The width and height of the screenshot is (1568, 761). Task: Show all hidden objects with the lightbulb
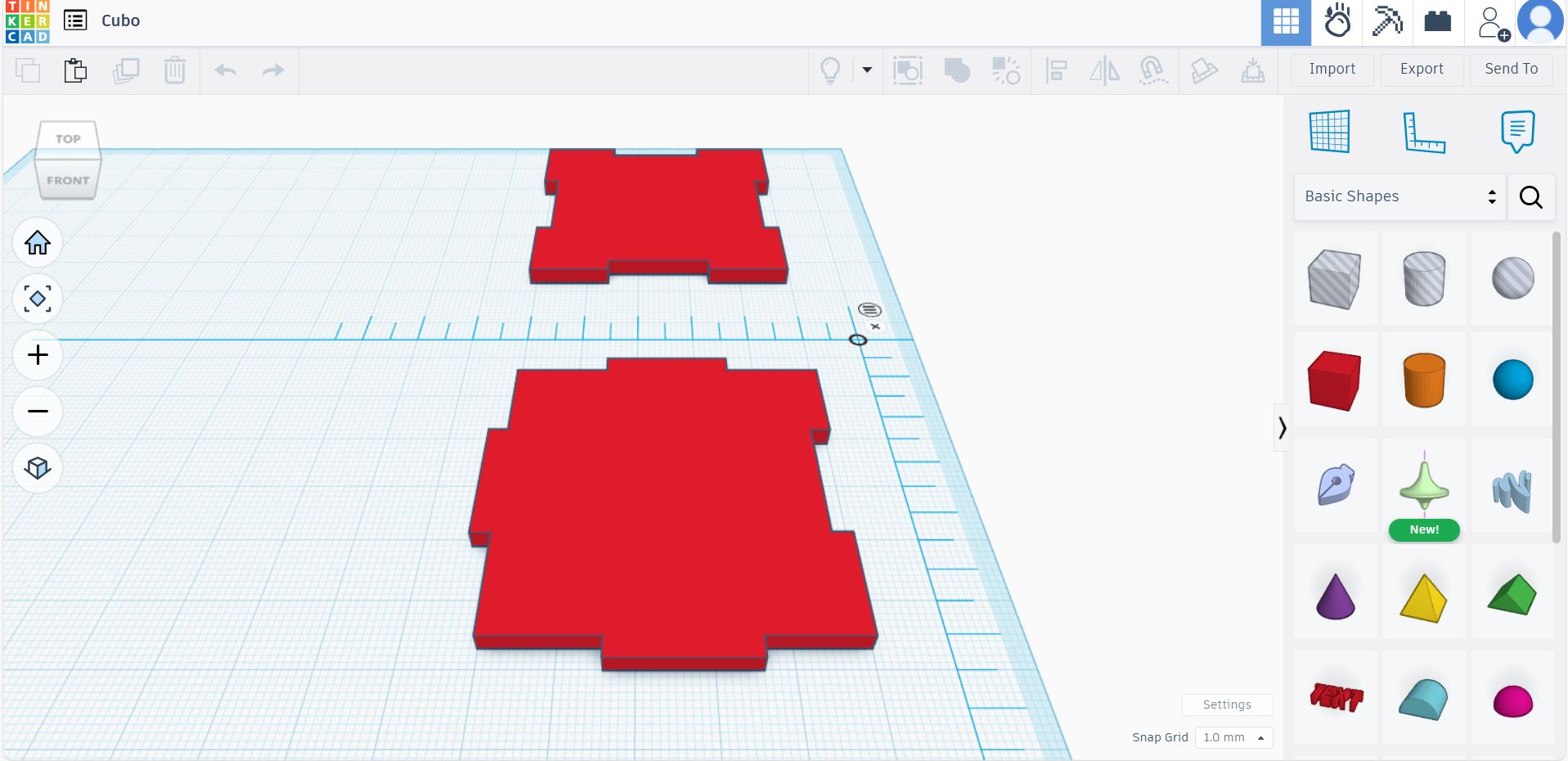point(830,70)
